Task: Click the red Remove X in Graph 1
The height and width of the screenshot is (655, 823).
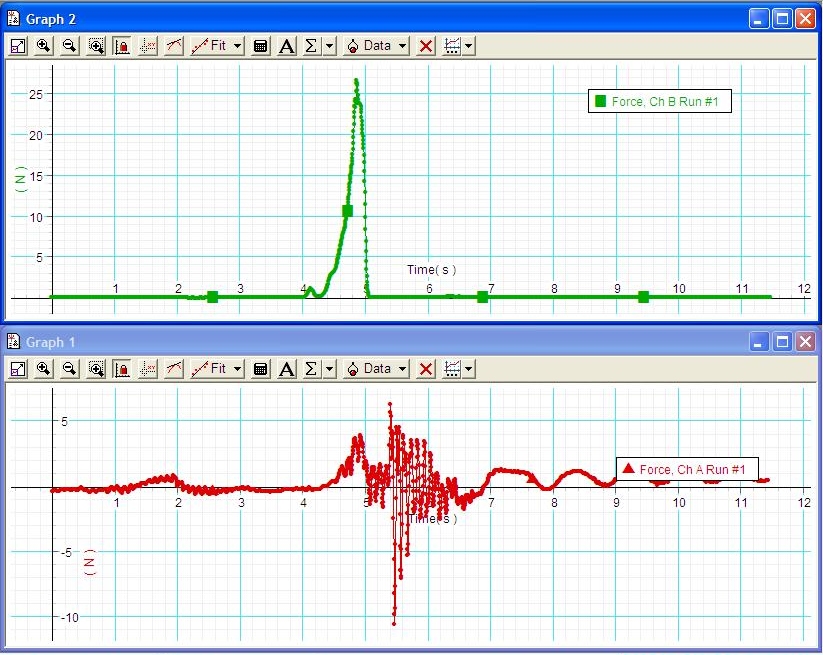Action: (x=426, y=369)
